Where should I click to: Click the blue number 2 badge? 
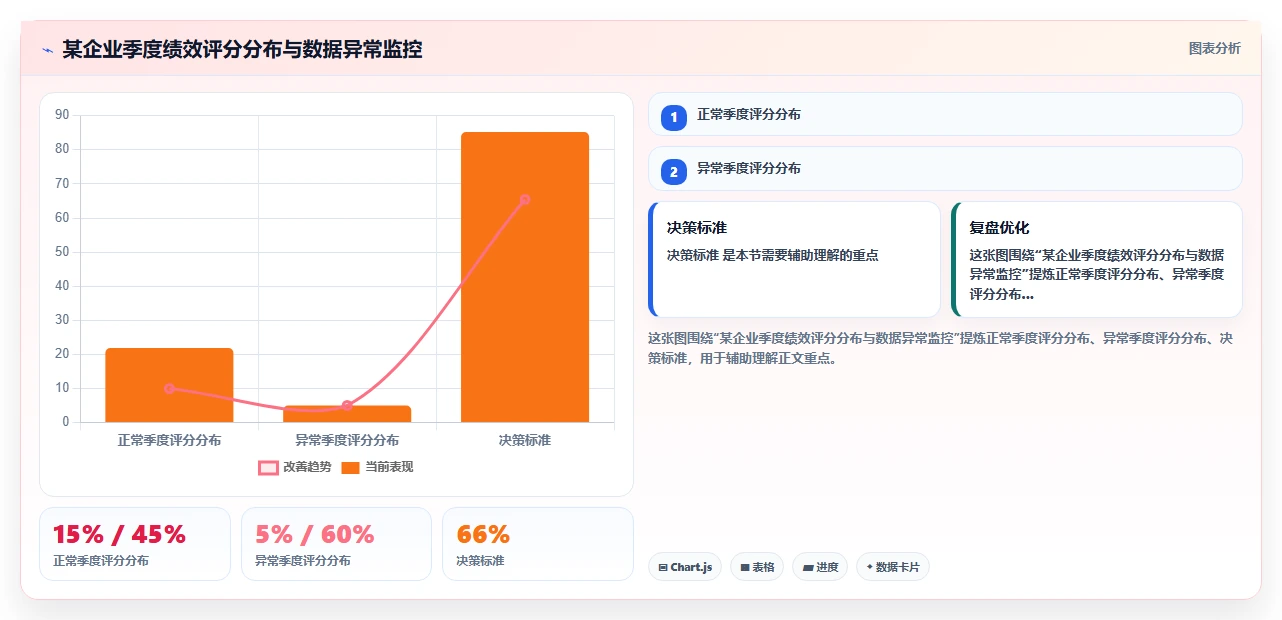point(674,171)
